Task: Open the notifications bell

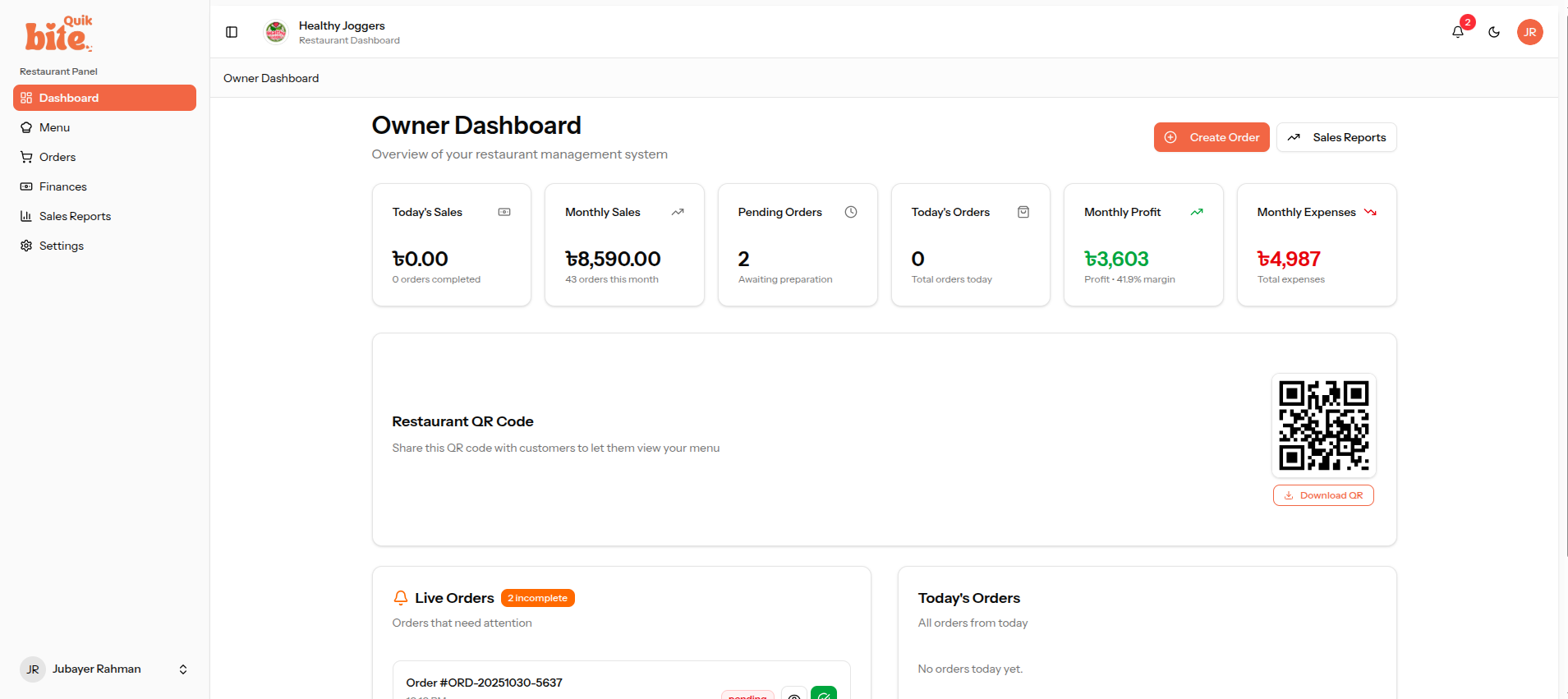Action: [x=1457, y=32]
